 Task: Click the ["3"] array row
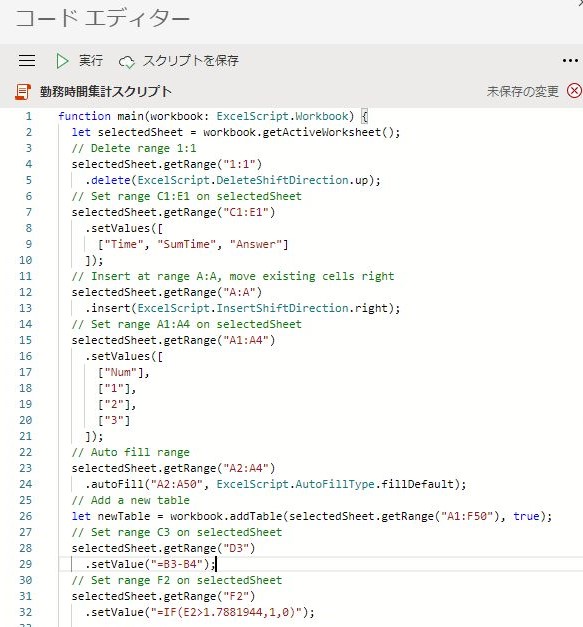(x=114, y=420)
